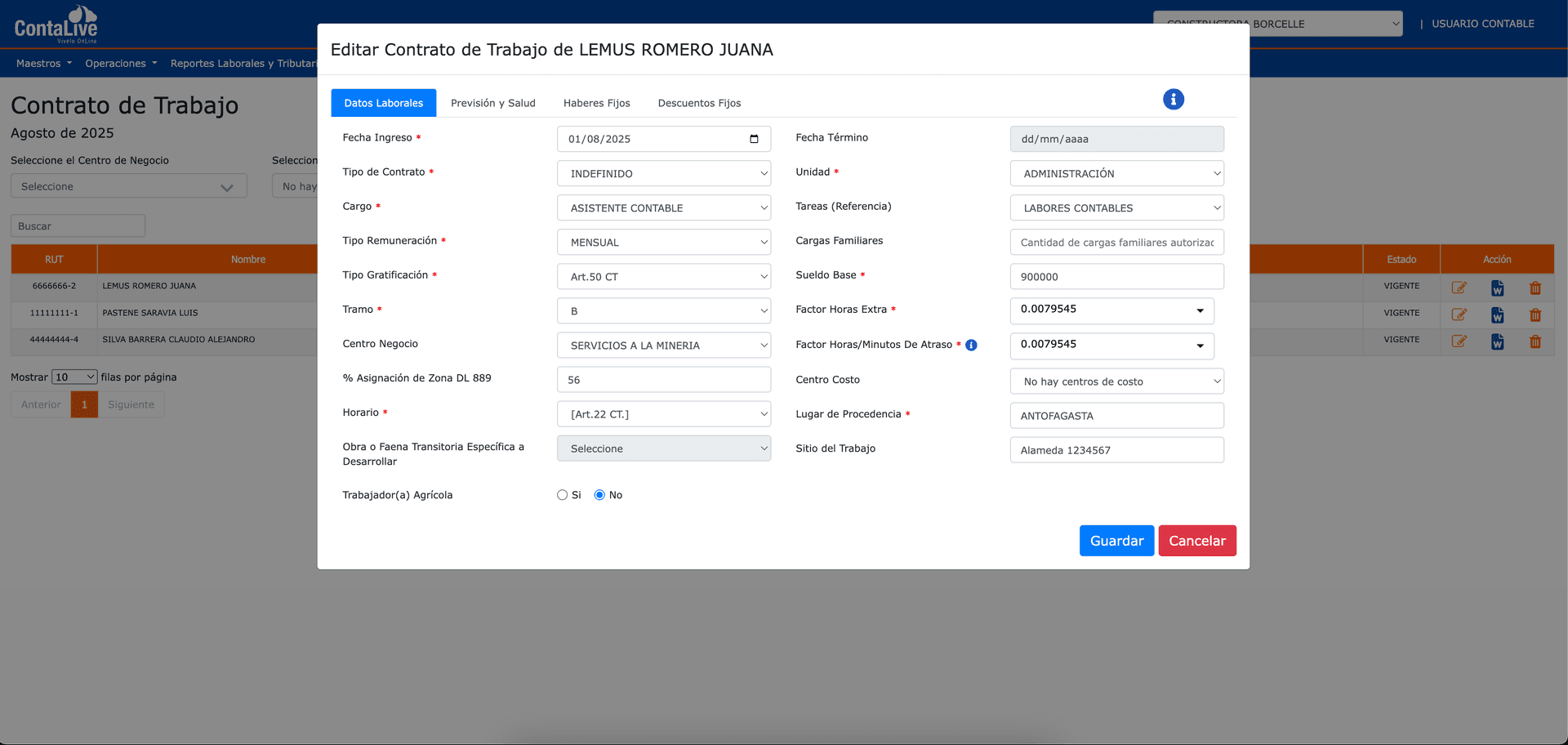Select No for Trabajador(a) Agrícola

(599, 494)
